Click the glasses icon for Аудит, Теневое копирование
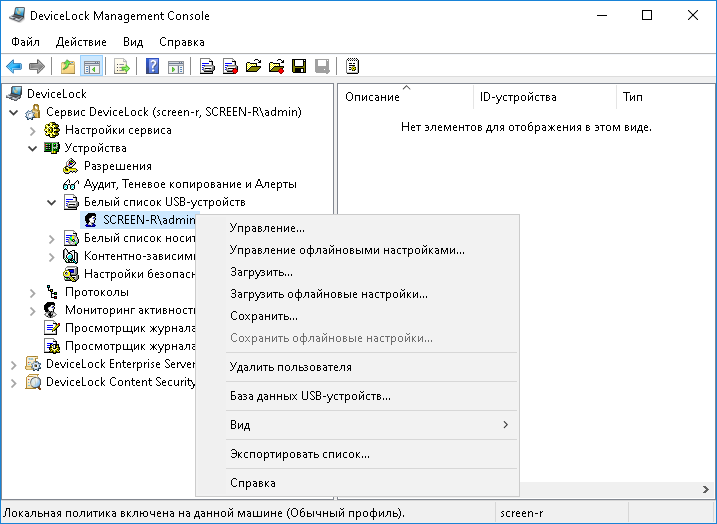 (70, 184)
